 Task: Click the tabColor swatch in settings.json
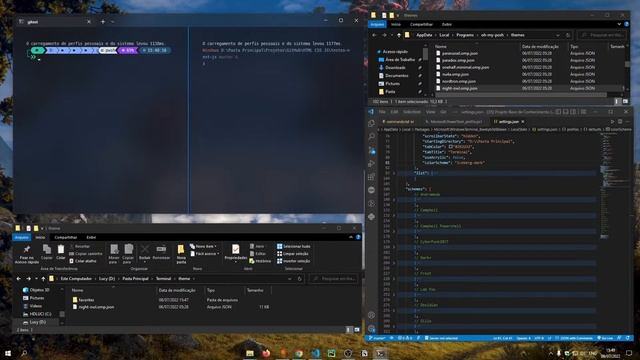pyautogui.click(x=451, y=147)
